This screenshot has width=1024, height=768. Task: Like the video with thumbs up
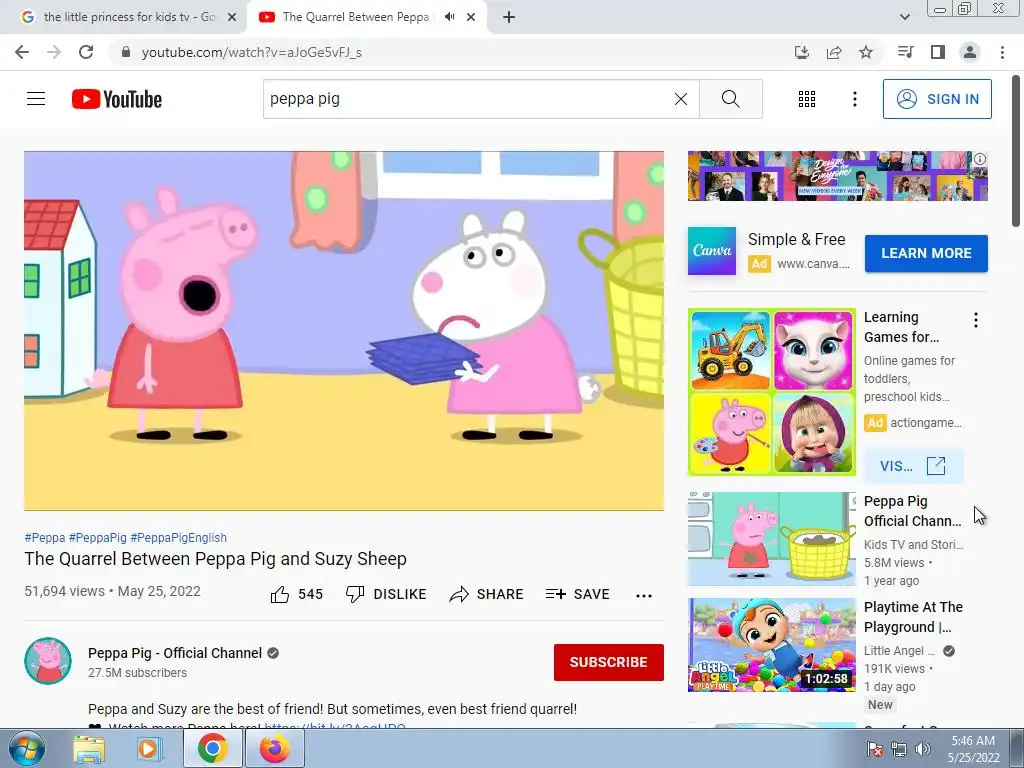pos(296,594)
